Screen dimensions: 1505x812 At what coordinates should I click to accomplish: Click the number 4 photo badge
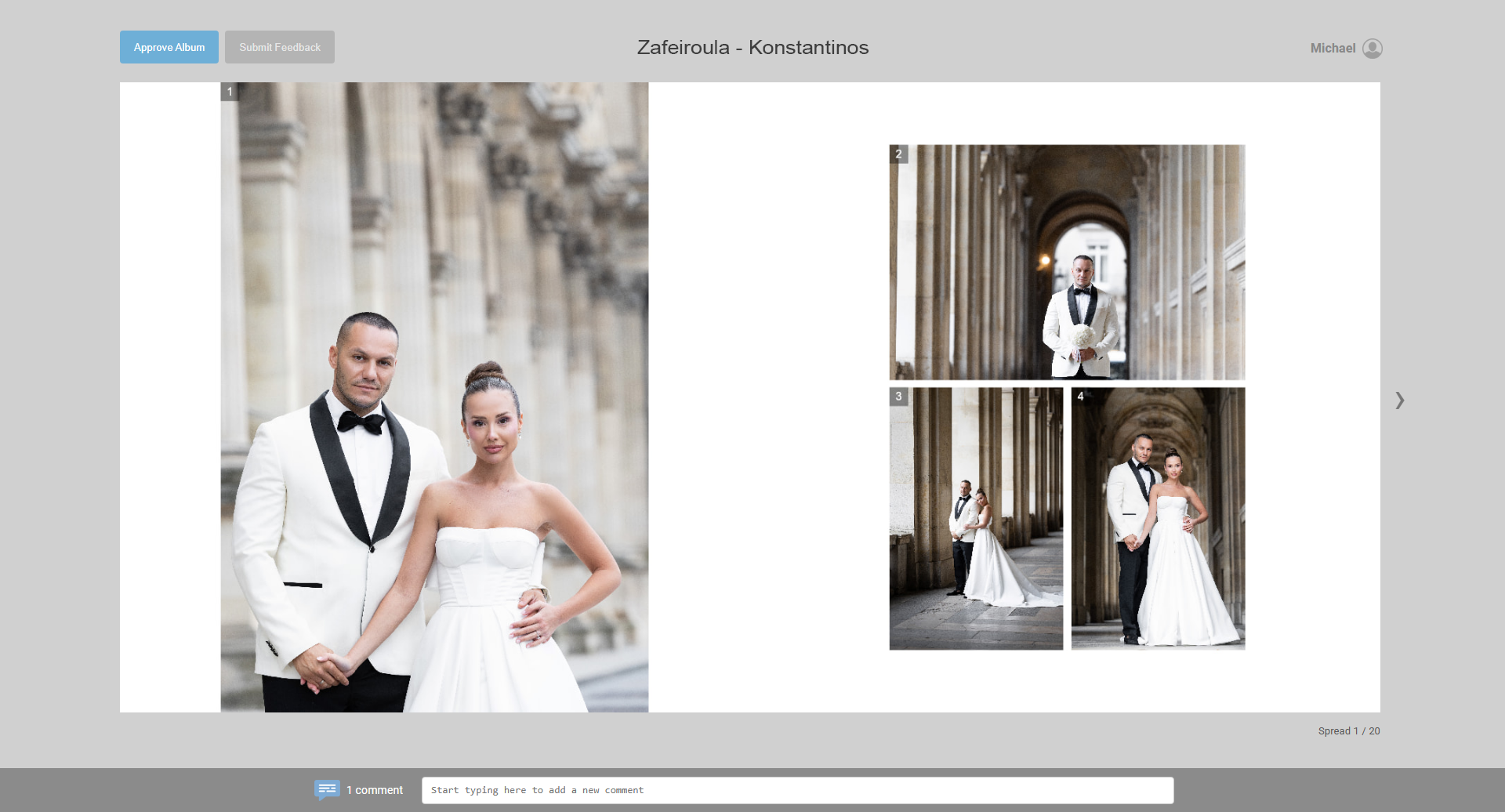(1081, 397)
